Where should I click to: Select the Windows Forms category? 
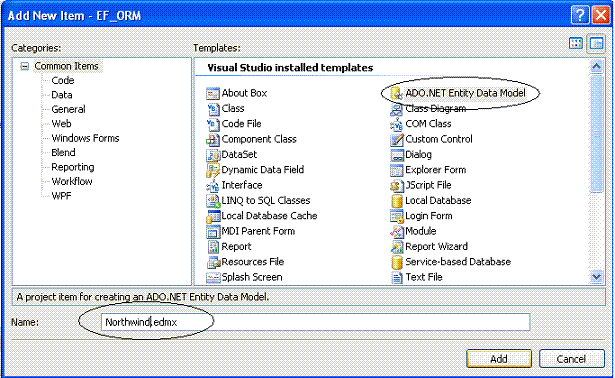[85, 138]
